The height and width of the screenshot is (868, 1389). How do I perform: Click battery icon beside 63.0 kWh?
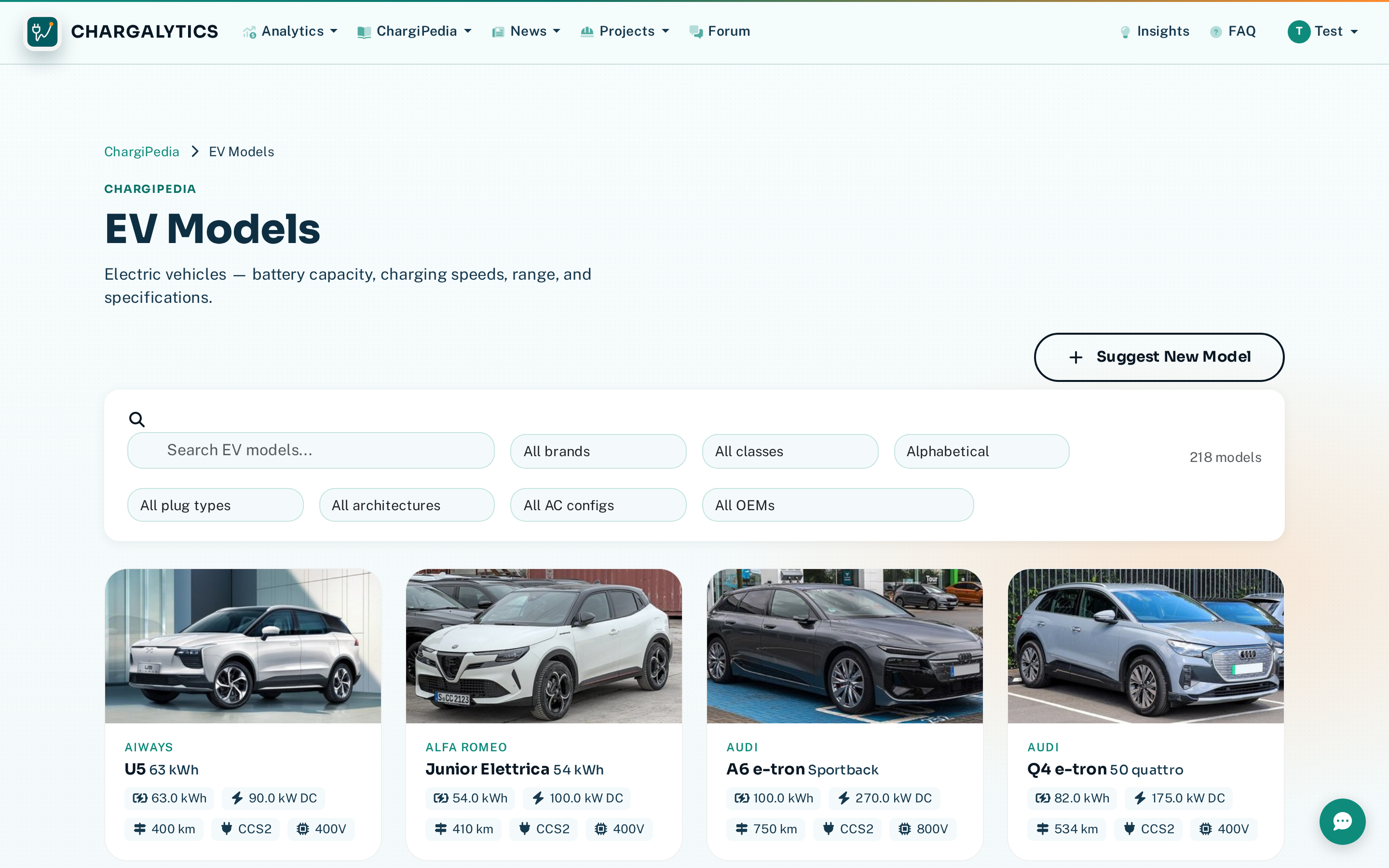pyautogui.click(x=139, y=798)
